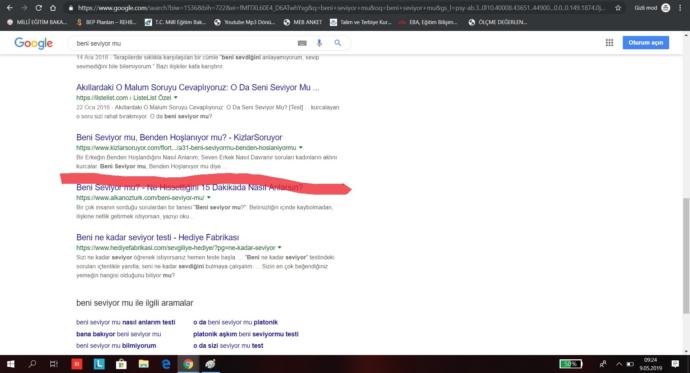Click the green battery percentage indicator

tap(571, 364)
